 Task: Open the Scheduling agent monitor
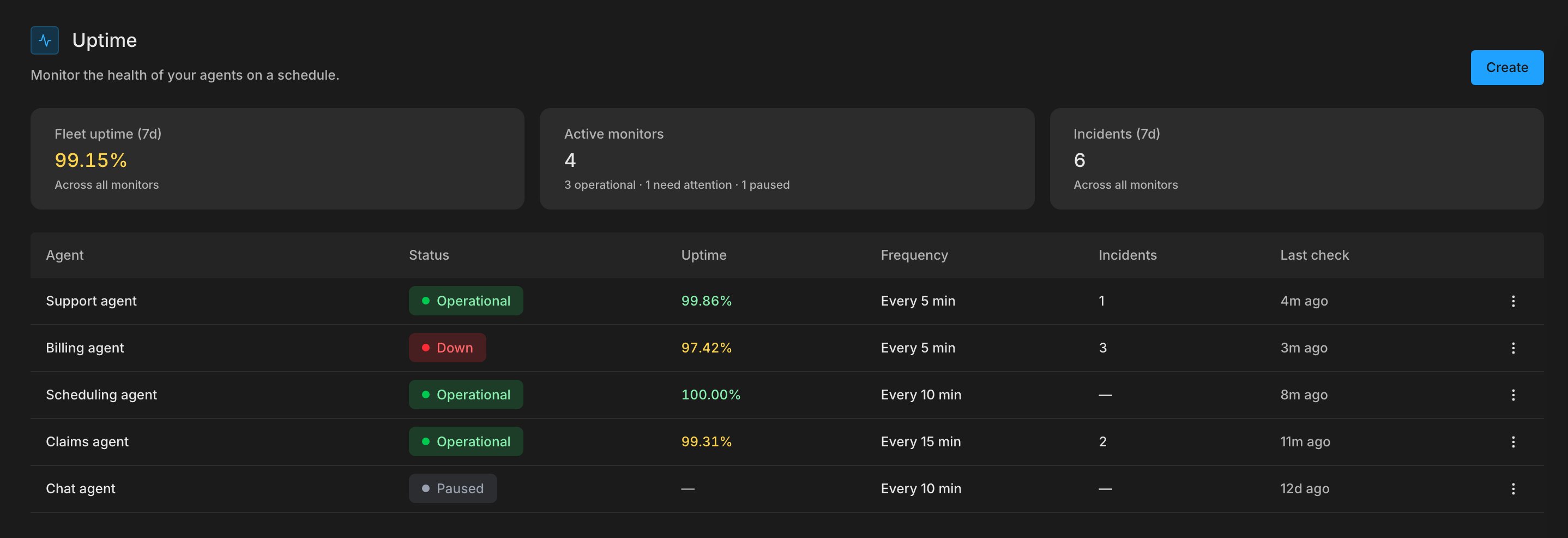(x=101, y=395)
